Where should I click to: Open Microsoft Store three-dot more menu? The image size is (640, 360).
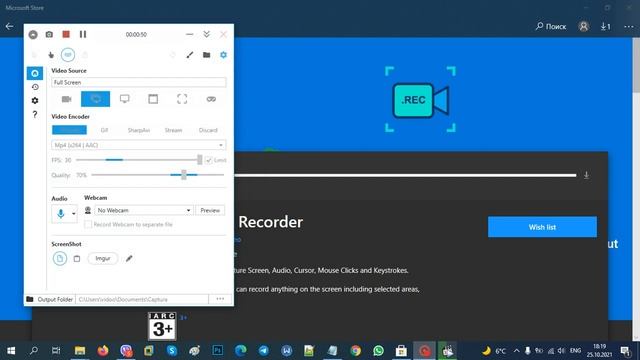(629, 27)
